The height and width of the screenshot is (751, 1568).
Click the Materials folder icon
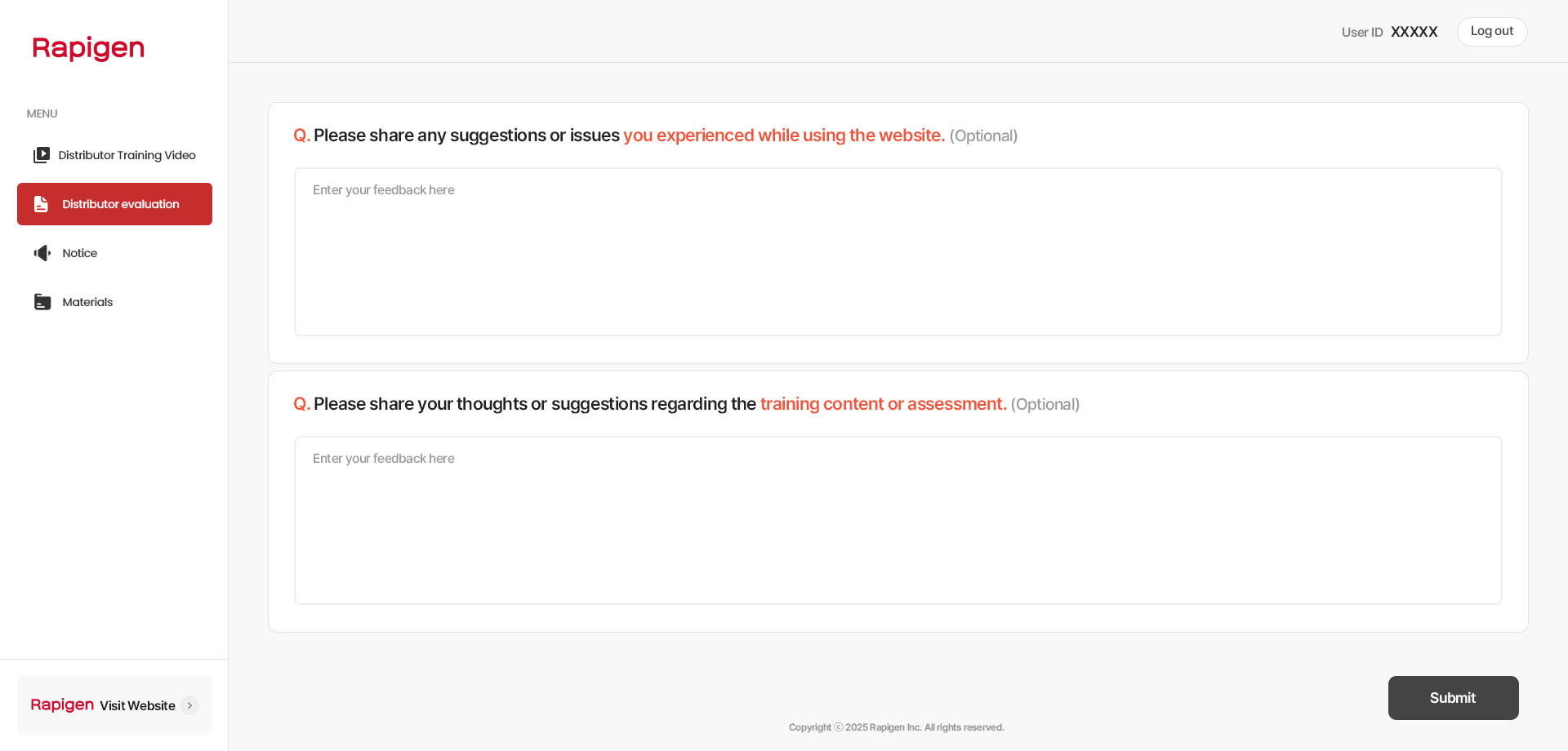42,302
